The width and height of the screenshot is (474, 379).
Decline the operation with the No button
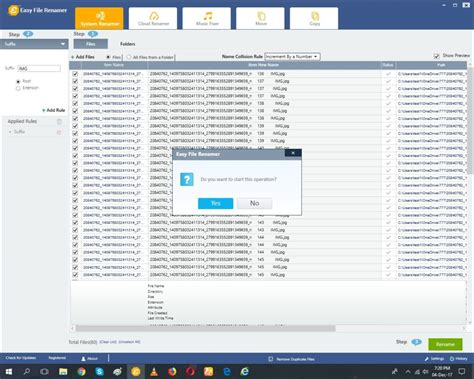tap(254, 203)
